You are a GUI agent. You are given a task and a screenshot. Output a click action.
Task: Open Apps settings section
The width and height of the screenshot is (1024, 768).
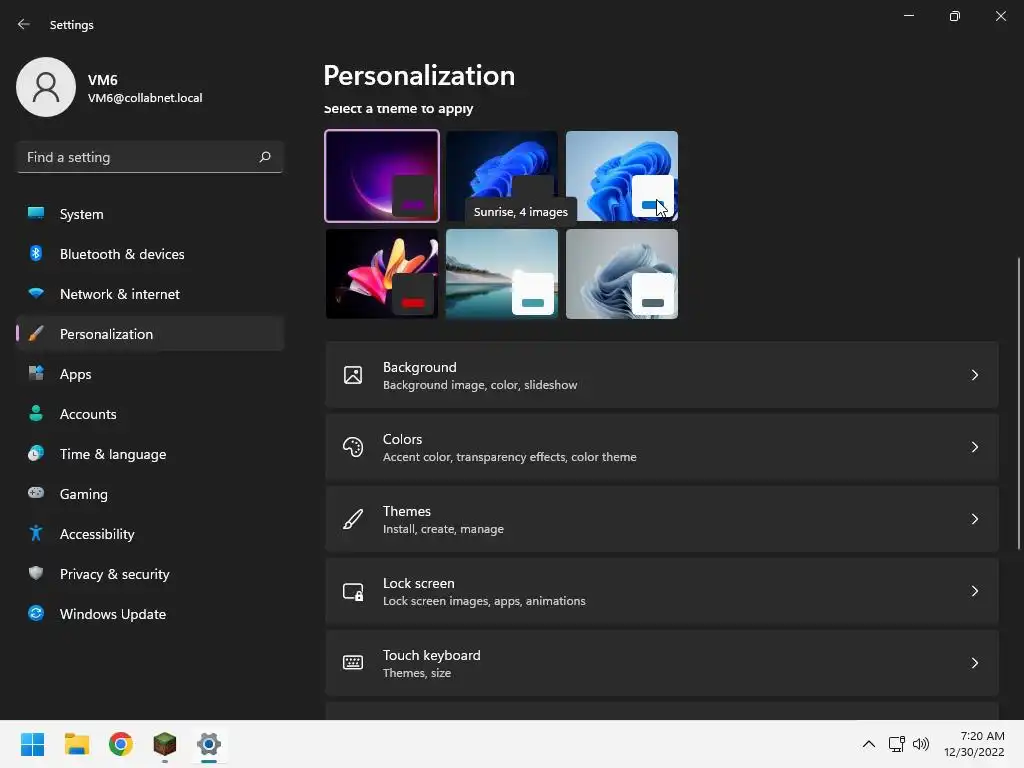pyautogui.click(x=150, y=374)
